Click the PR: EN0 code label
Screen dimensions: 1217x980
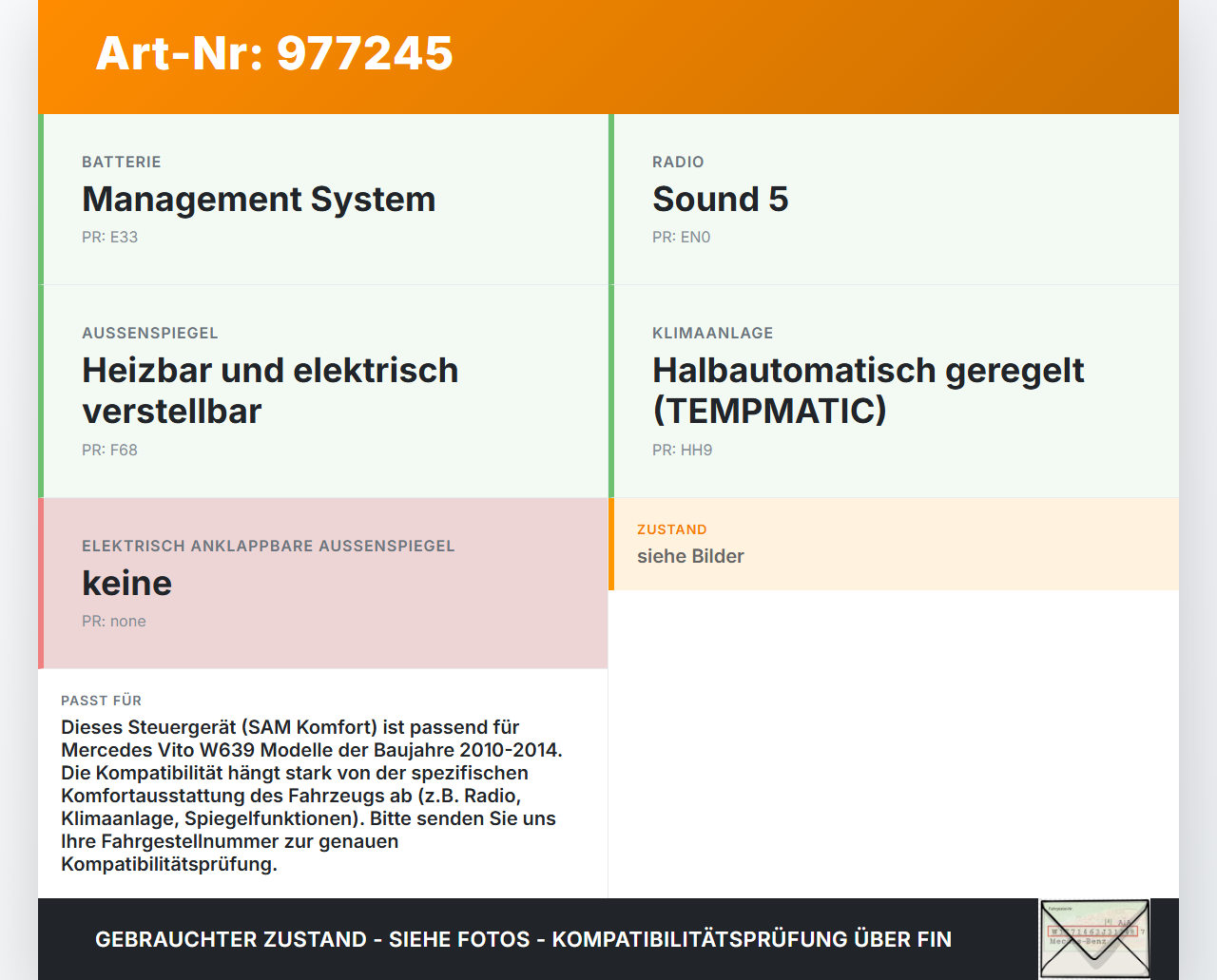[682, 237]
